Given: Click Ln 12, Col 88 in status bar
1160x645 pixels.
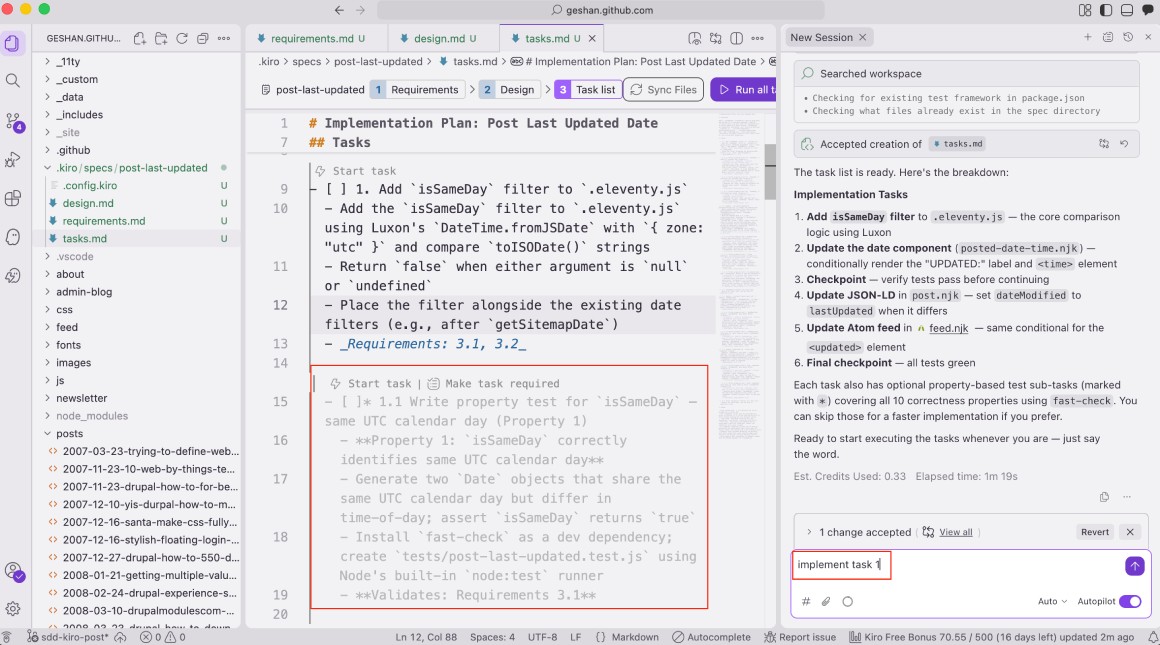Looking at the screenshot, I should point(426,637).
